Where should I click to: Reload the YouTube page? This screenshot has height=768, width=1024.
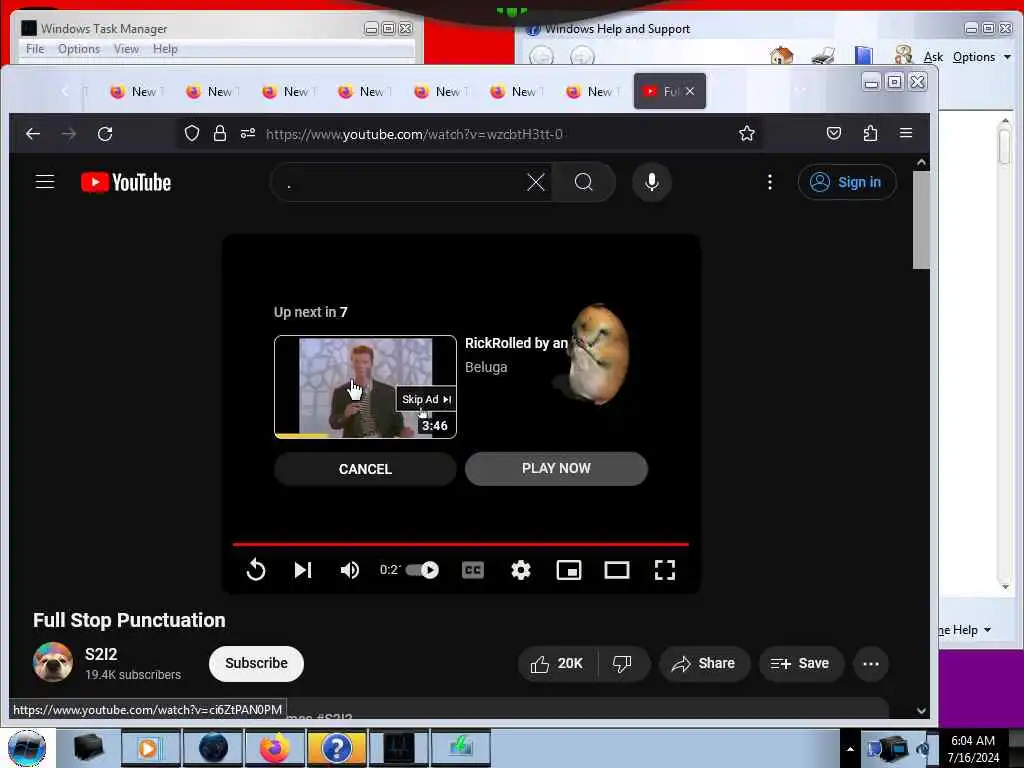click(x=105, y=134)
